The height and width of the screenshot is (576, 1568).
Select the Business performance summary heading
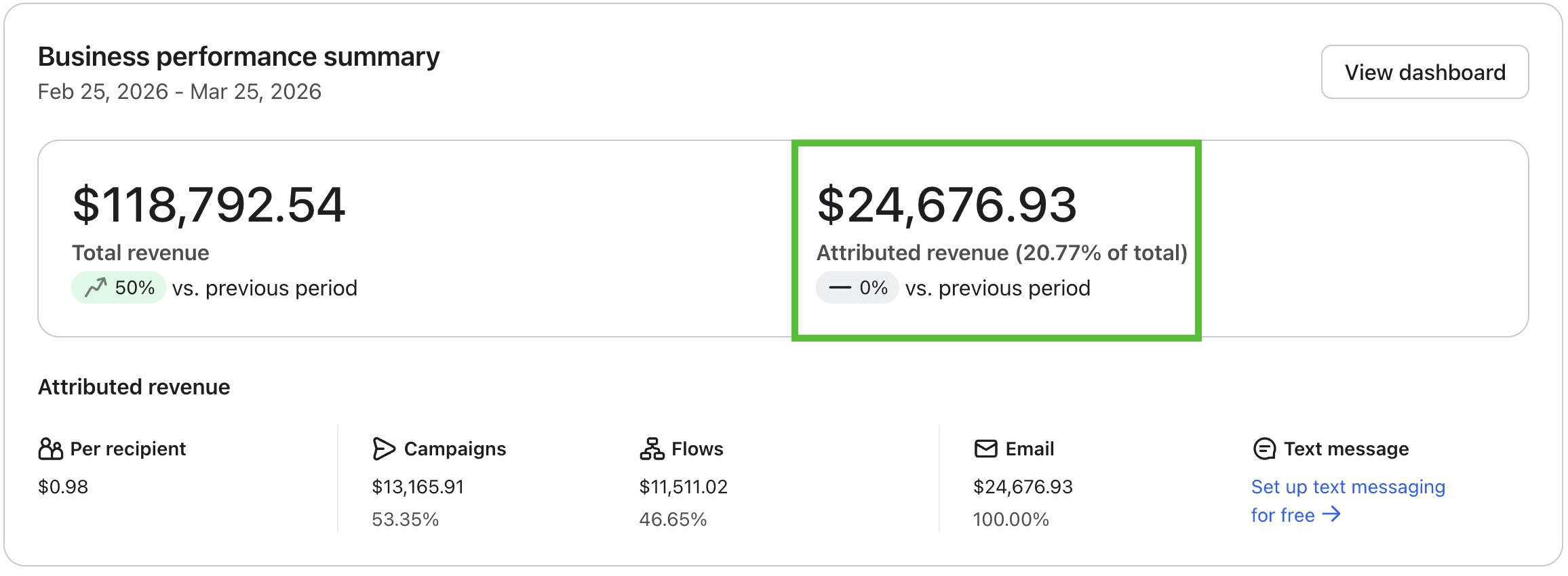(x=239, y=57)
